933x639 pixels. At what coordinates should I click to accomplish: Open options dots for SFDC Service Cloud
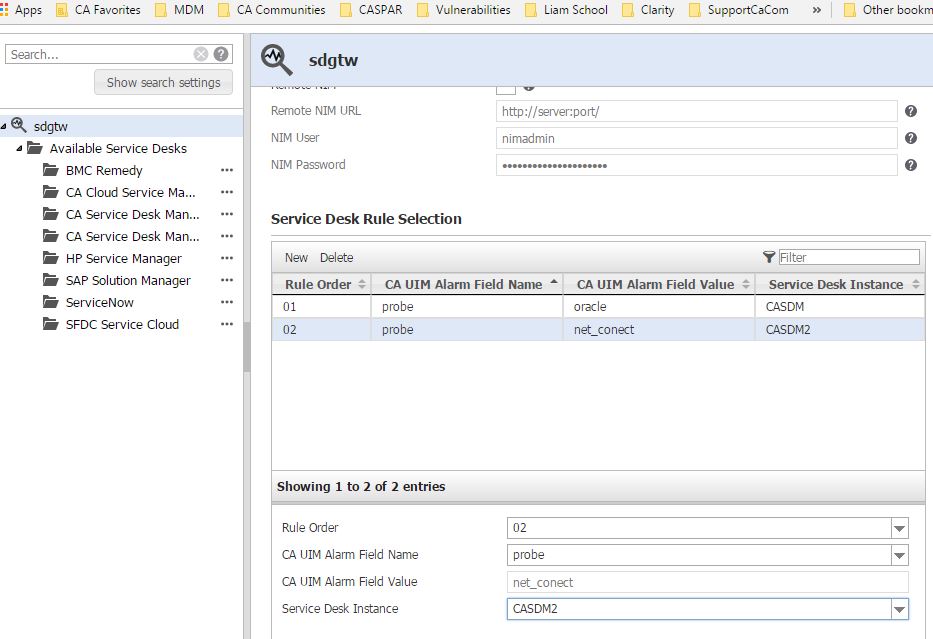click(x=227, y=324)
